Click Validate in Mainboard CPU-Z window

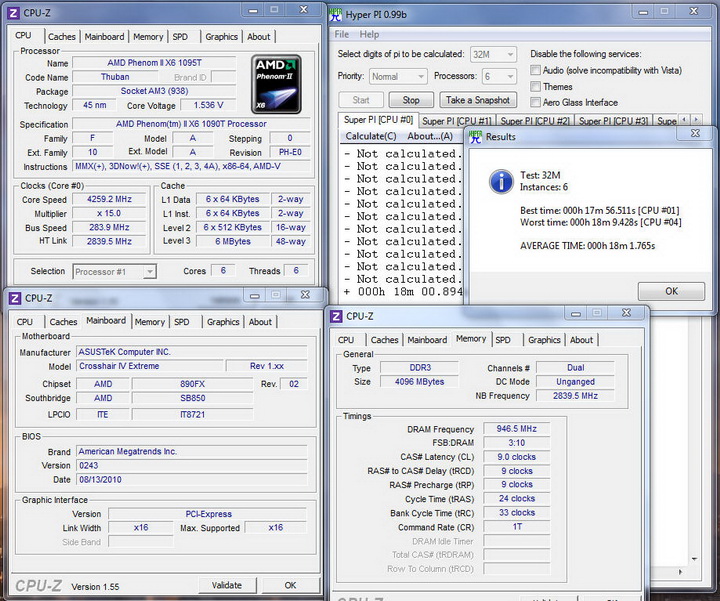(x=226, y=585)
